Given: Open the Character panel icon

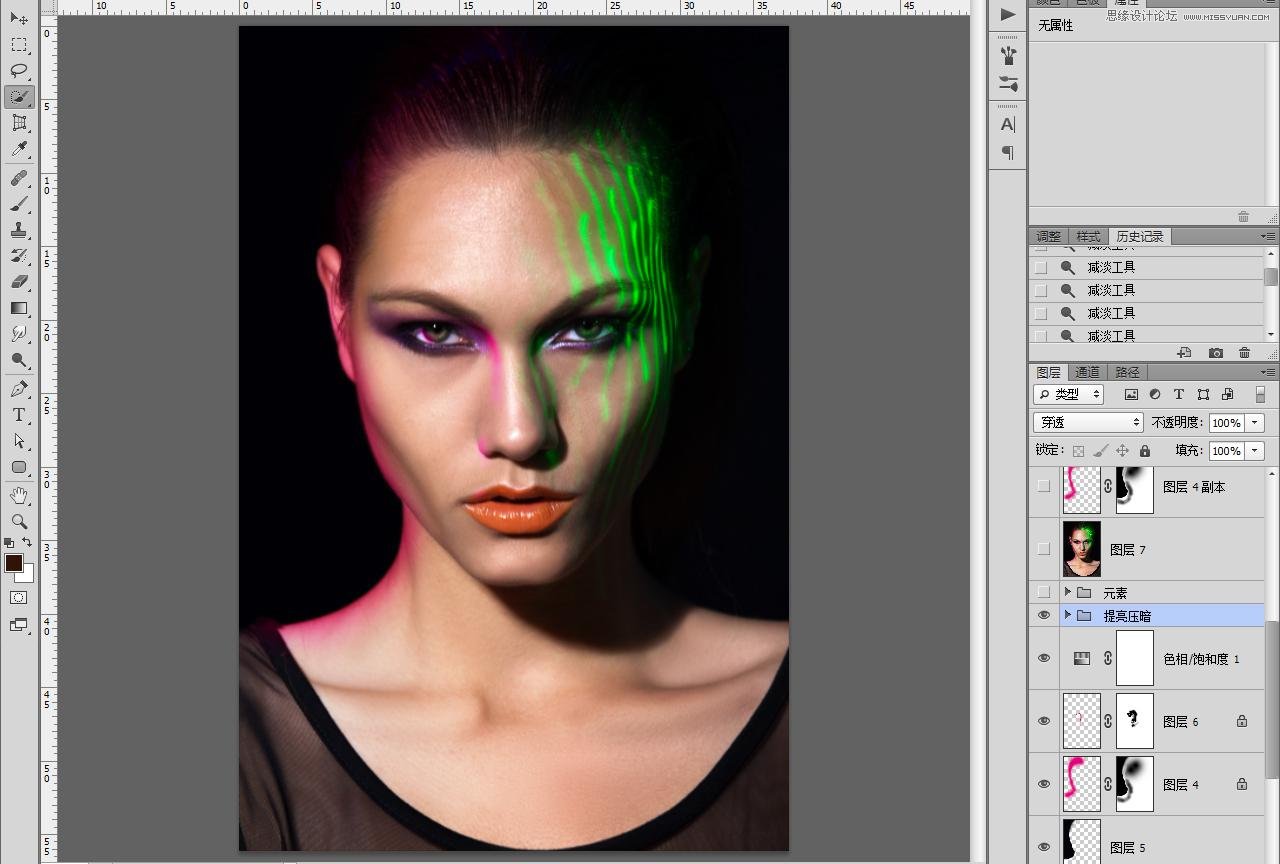Looking at the screenshot, I should click(1008, 125).
